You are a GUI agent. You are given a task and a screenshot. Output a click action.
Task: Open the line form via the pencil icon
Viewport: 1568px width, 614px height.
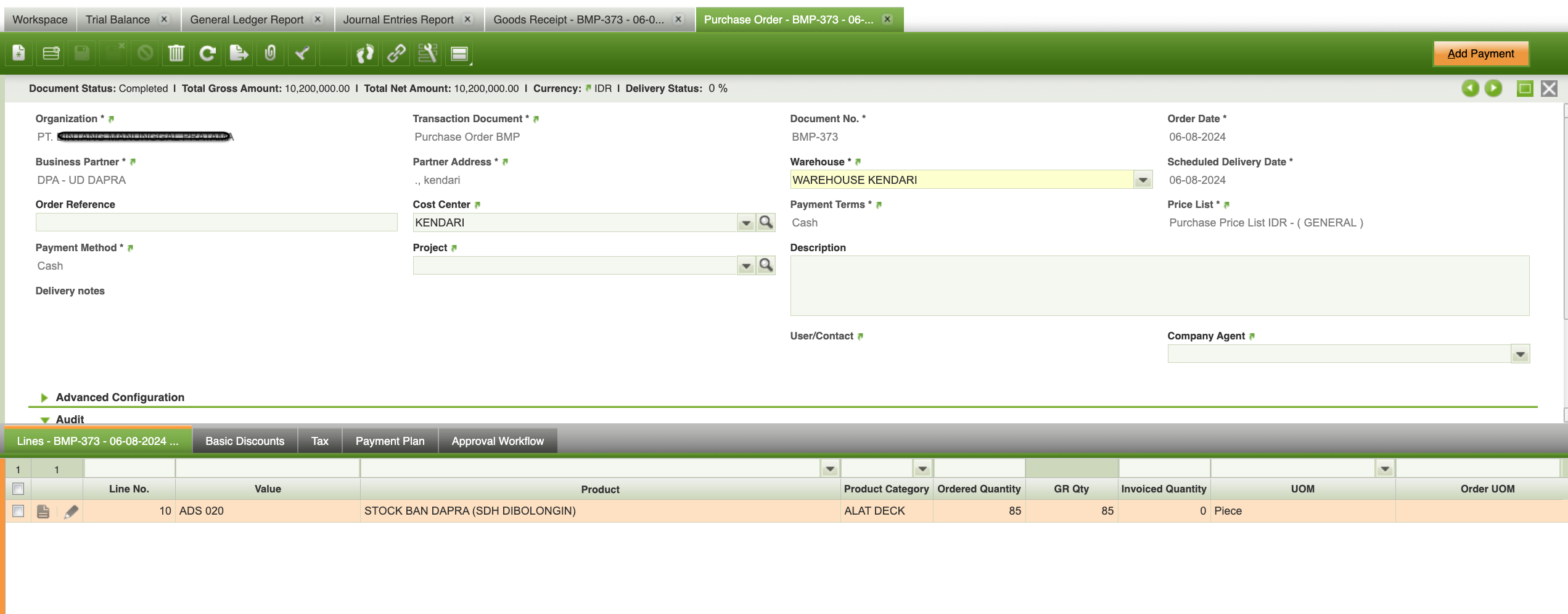point(71,512)
